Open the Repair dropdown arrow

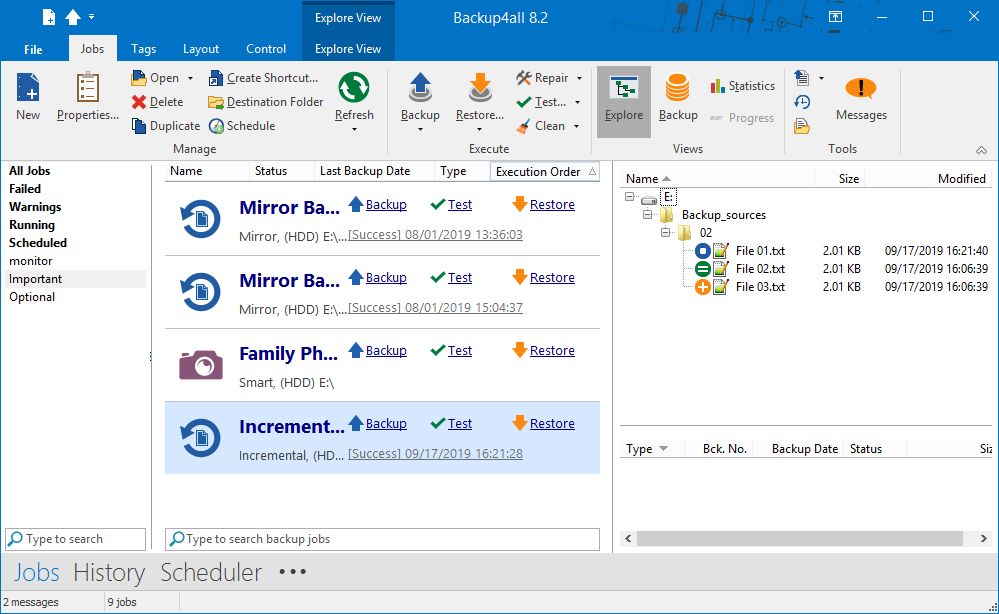[579, 78]
